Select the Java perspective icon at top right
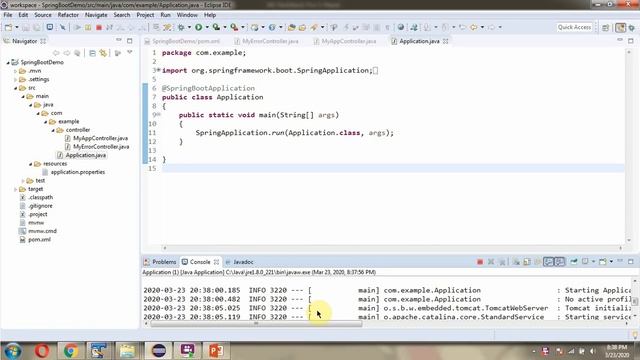 click(620, 27)
